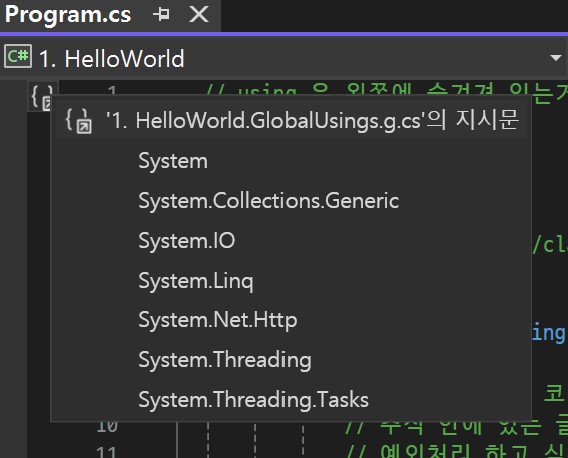Open the 1. HelloWorld project dropdown
Viewport: 568px width, 458px height.
click(x=283, y=58)
